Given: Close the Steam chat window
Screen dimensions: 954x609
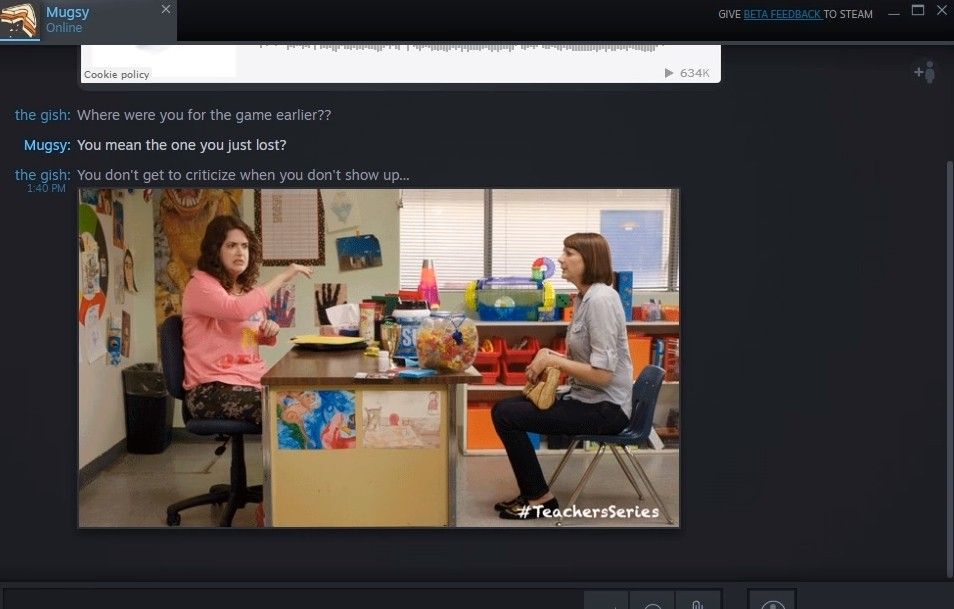Looking at the screenshot, I should (x=942, y=10).
